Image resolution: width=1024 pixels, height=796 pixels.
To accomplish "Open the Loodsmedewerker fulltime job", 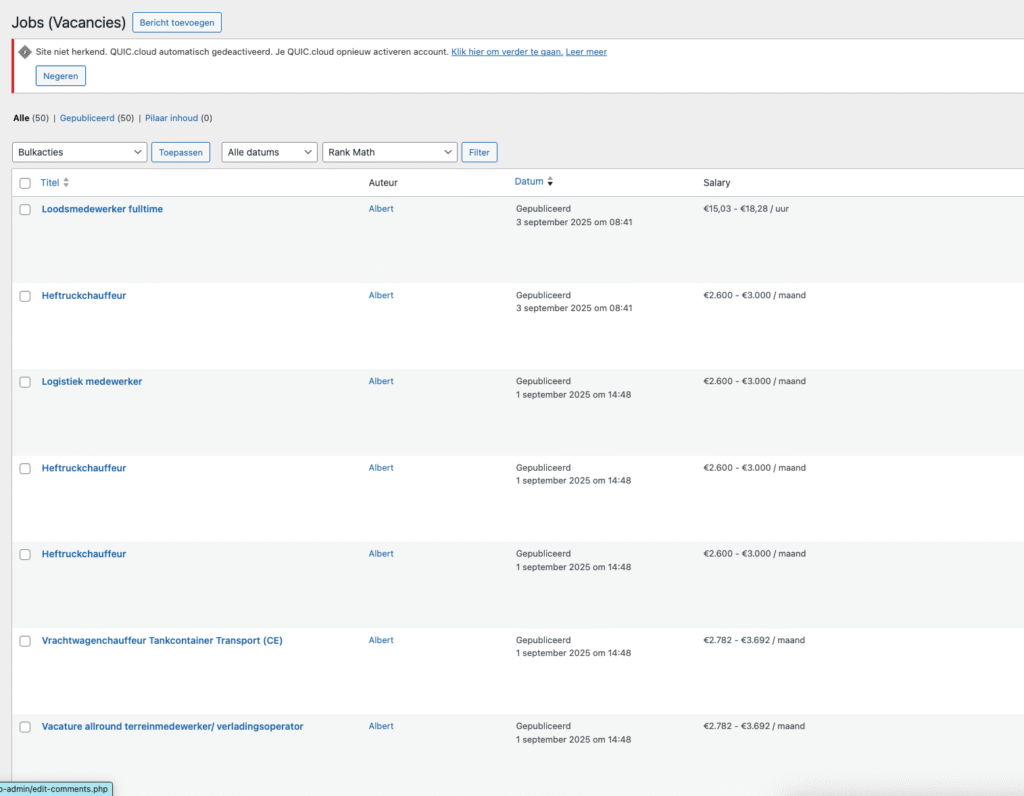I will [x=103, y=209].
